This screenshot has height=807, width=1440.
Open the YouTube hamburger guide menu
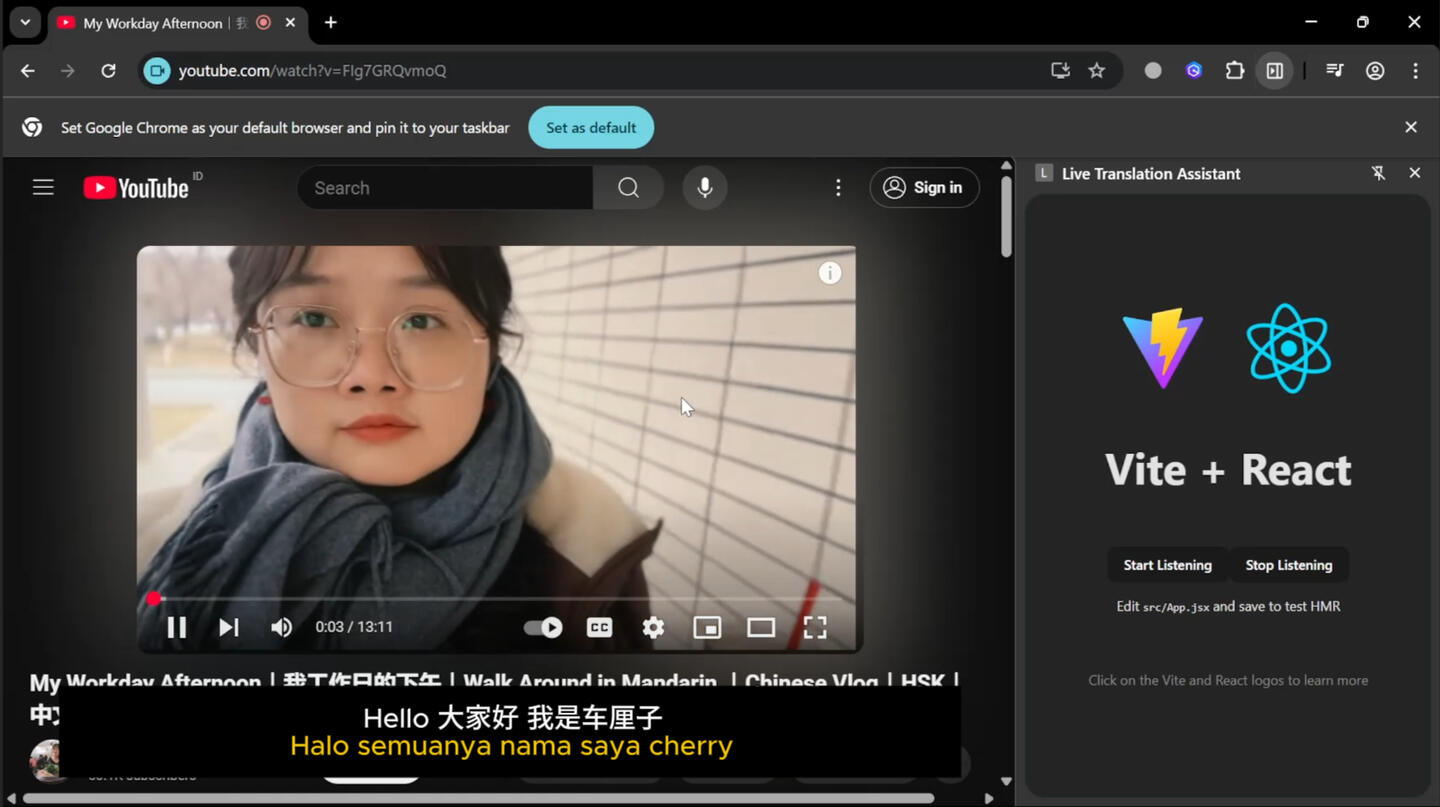click(43, 187)
